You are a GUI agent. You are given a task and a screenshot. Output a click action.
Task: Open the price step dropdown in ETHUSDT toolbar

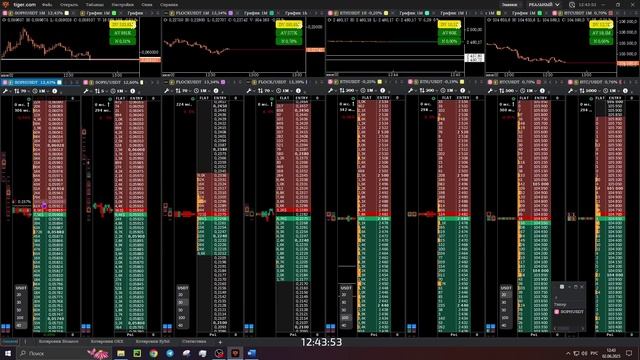tap(348, 91)
